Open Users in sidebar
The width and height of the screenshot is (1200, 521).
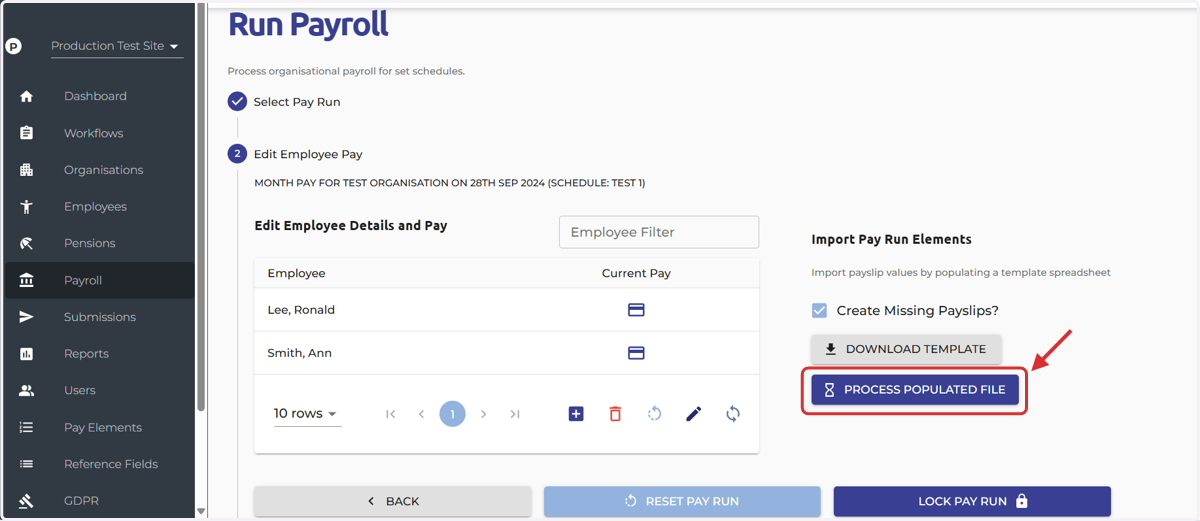pyautogui.click(x=80, y=391)
